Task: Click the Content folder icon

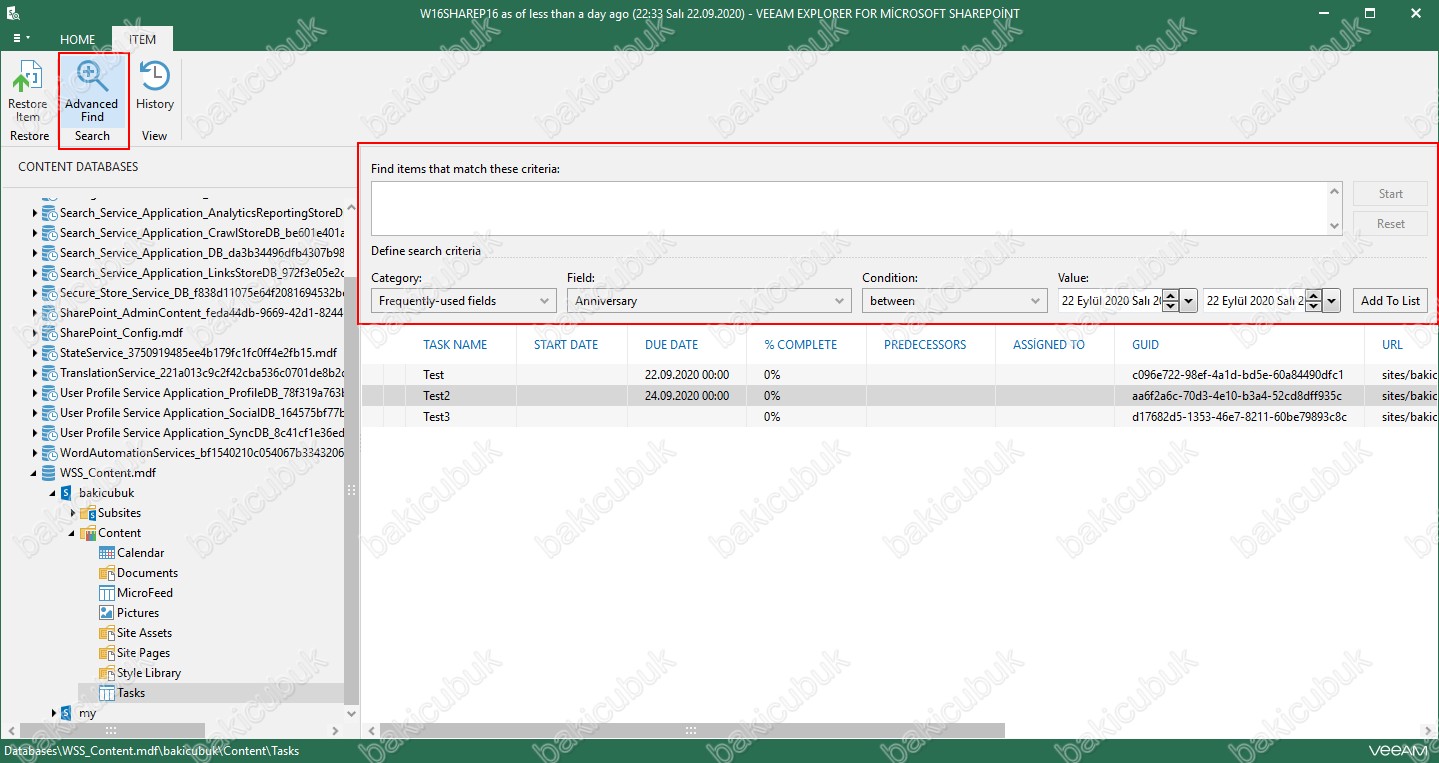Action: [87, 533]
